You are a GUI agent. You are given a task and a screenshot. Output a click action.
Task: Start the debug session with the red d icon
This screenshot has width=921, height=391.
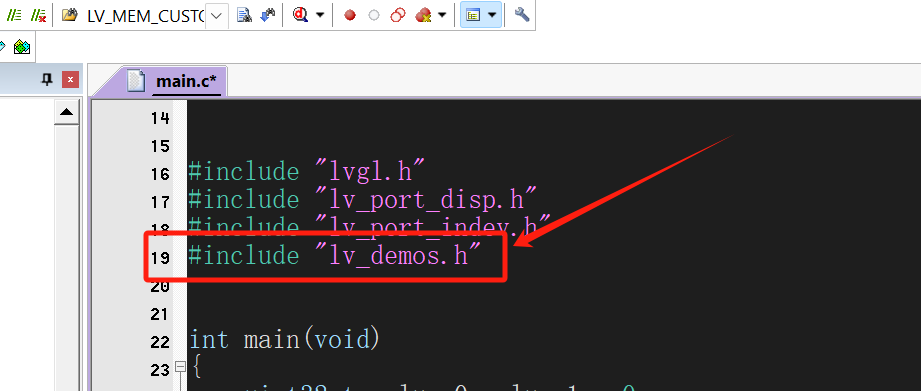pyautogui.click(x=300, y=15)
